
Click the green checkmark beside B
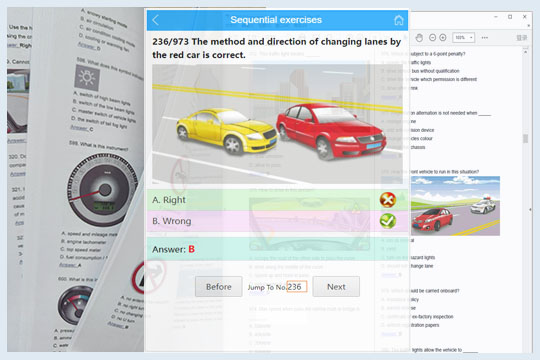click(388, 221)
